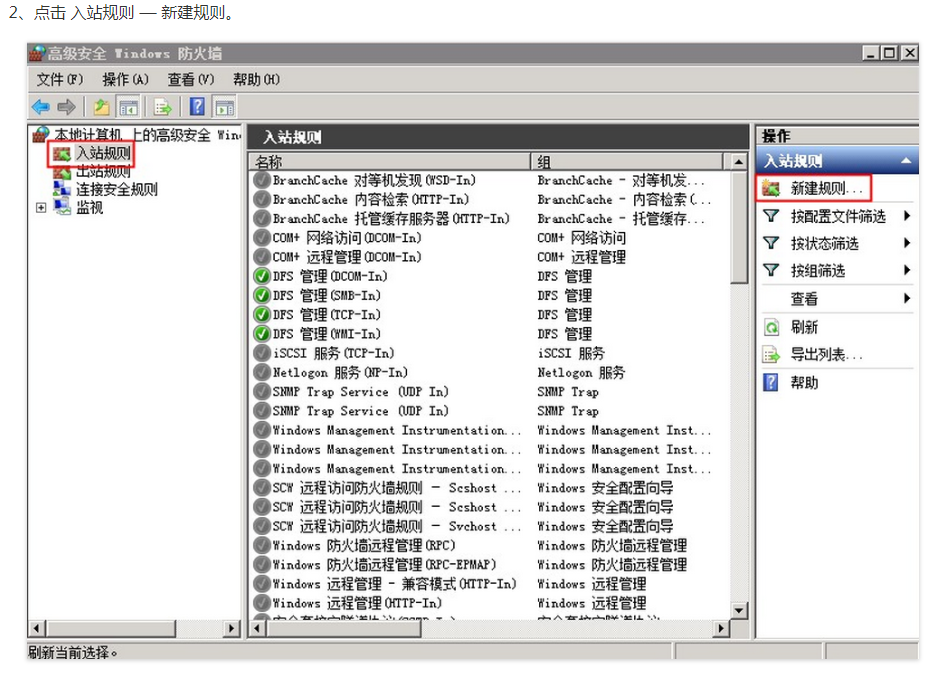This screenshot has height=677, width=950.
Task: Select Windows 远程管理 (HTTP-In) rule
Action: (357, 604)
